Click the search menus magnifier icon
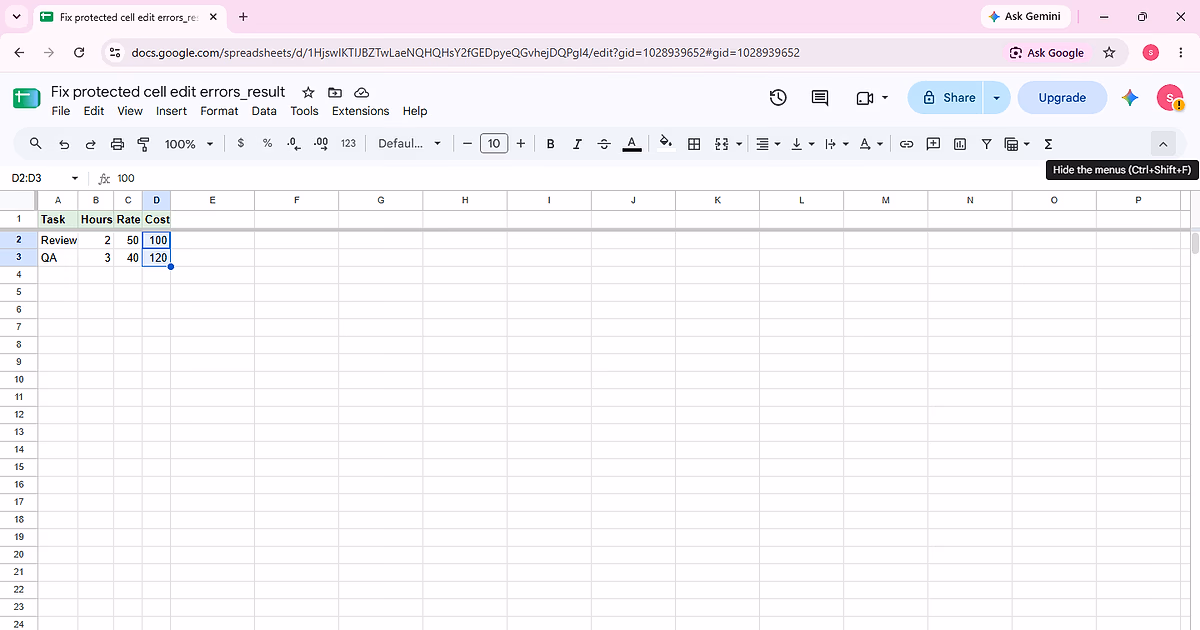The height and width of the screenshot is (630, 1200). [x=36, y=144]
